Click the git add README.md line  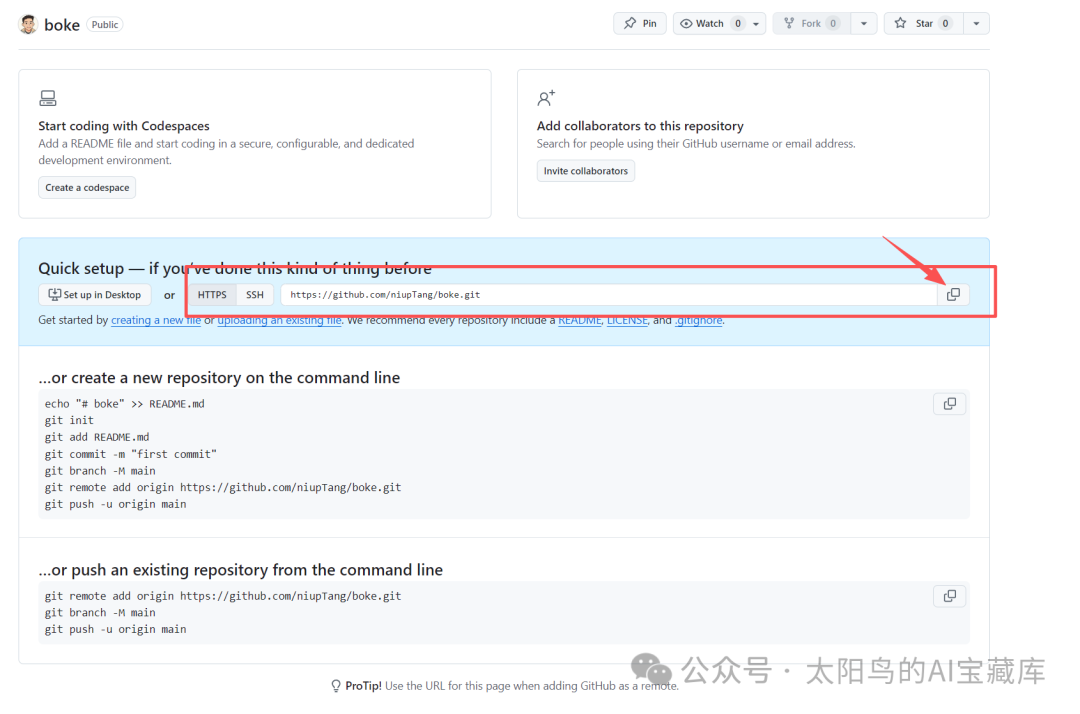pyautogui.click(x=97, y=437)
